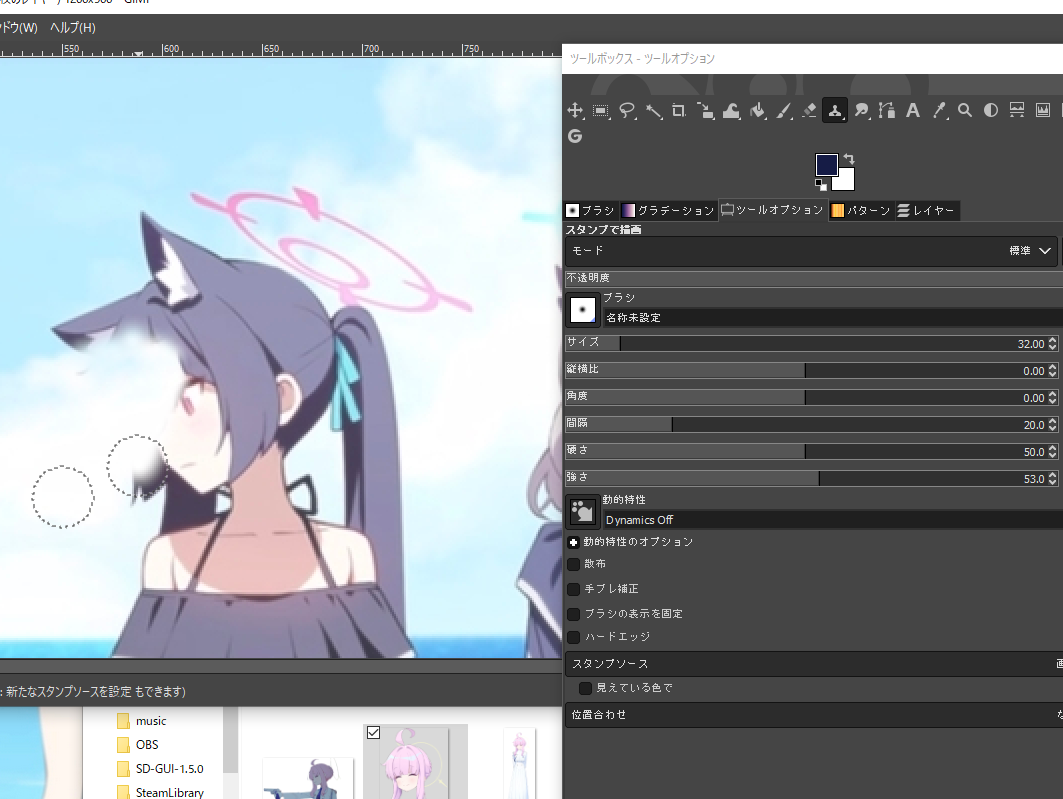The height and width of the screenshot is (799, 1063).
Task: Enable the 散布 checkbox
Action: pyautogui.click(x=574, y=564)
